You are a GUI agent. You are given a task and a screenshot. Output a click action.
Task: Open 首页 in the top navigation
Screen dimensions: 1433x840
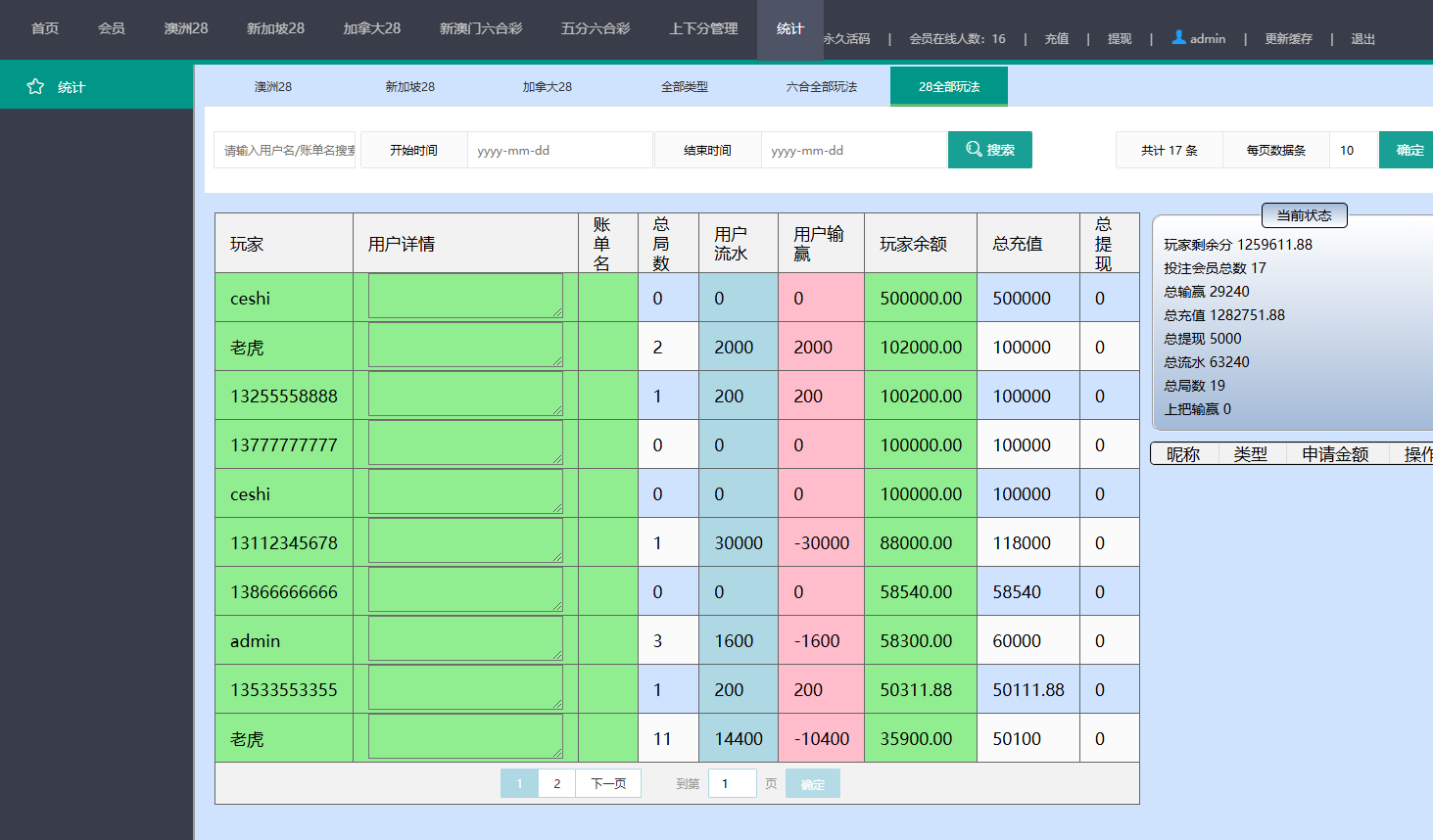(45, 28)
